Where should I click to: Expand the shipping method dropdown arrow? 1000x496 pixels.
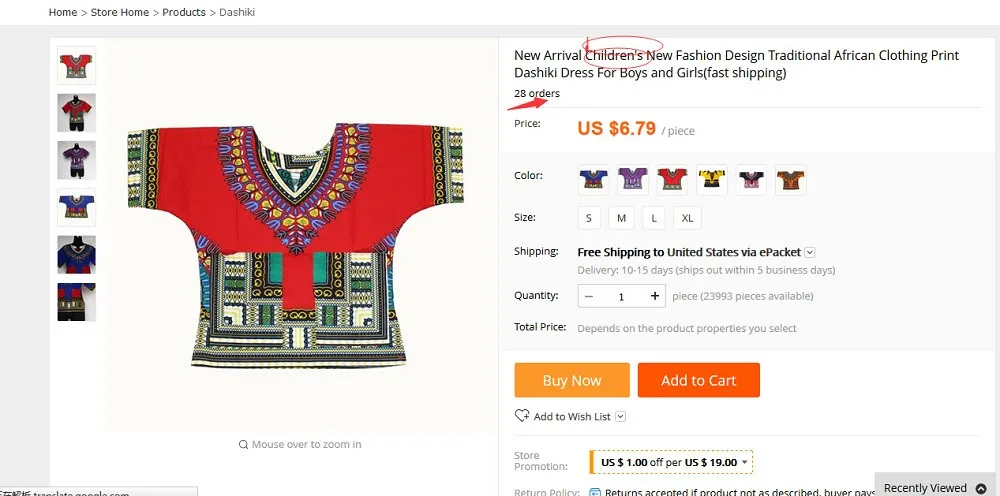810,253
